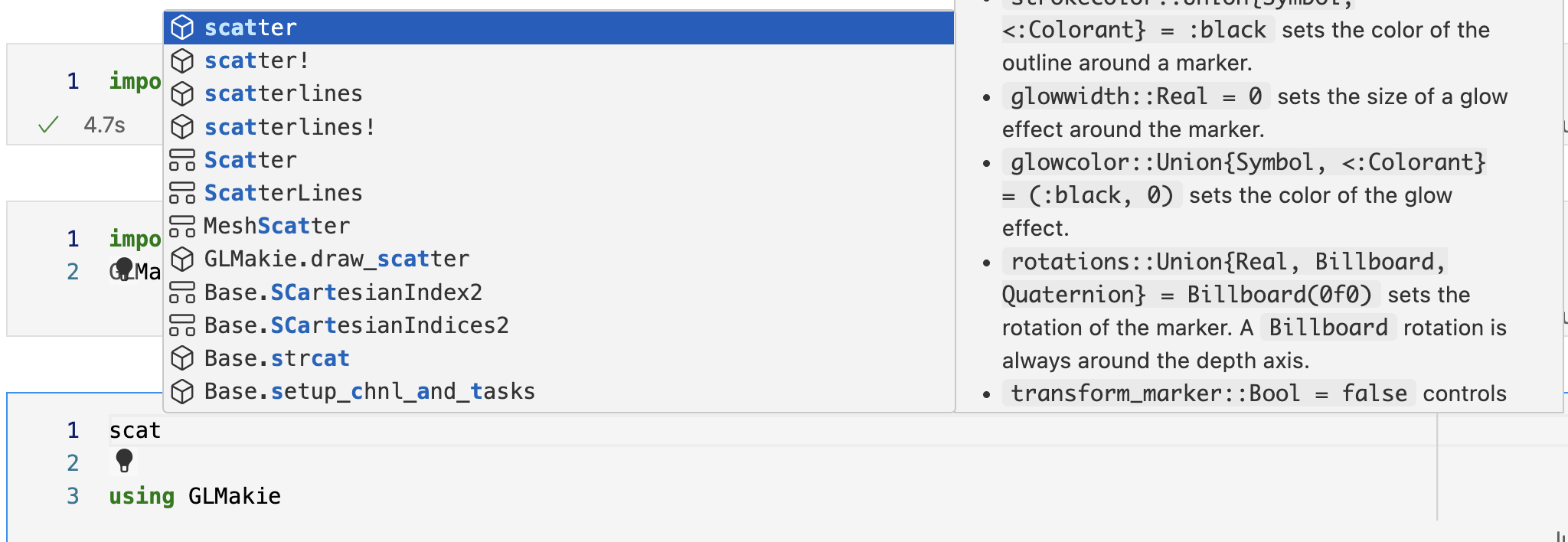This screenshot has height=542, width=1568.
Task: Click the cube icon beside GLMakie.draw_scatter
Action: pos(183,259)
